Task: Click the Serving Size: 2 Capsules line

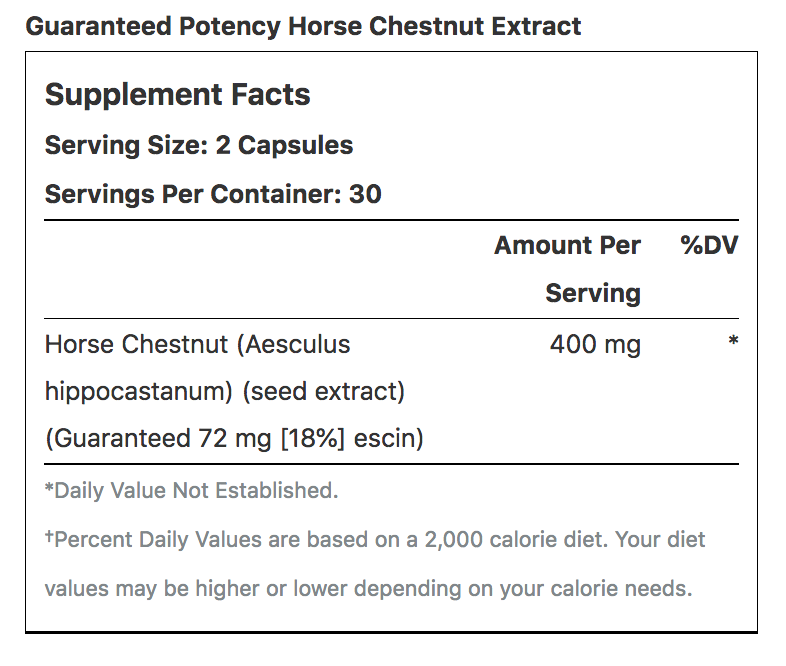Action: (x=199, y=145)
